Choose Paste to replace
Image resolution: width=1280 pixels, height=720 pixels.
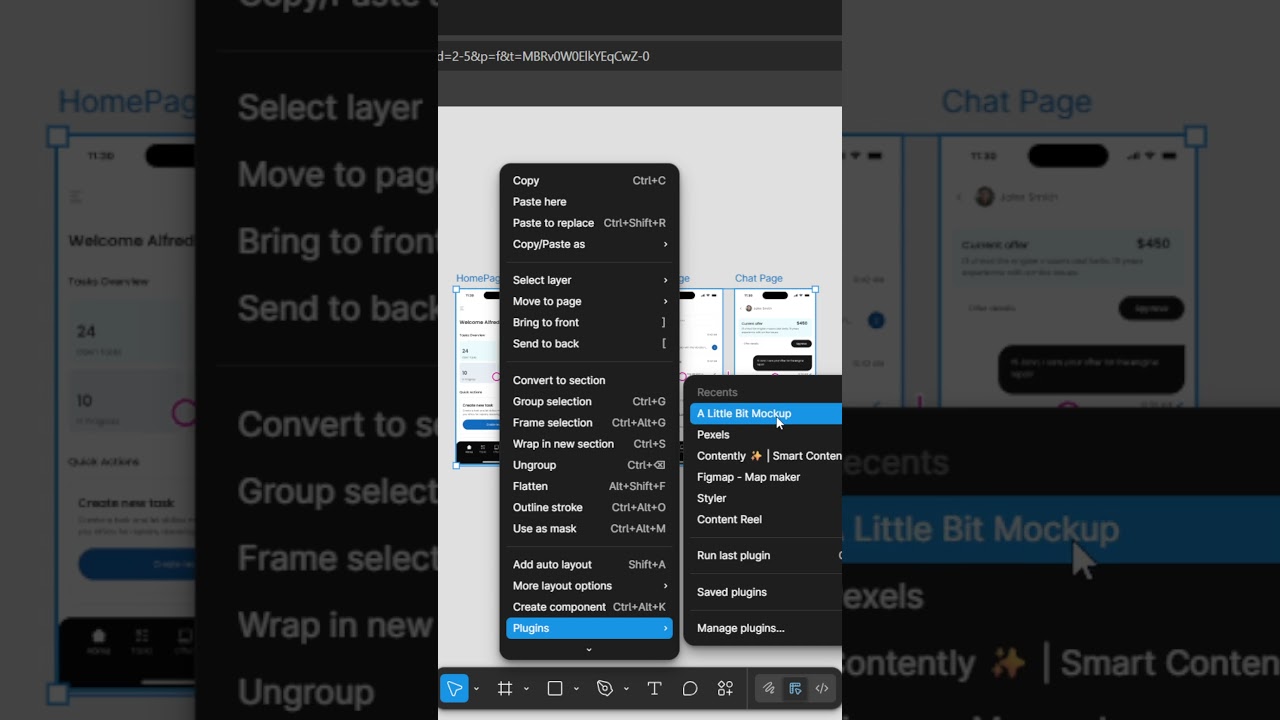click(x=589, y=223)
